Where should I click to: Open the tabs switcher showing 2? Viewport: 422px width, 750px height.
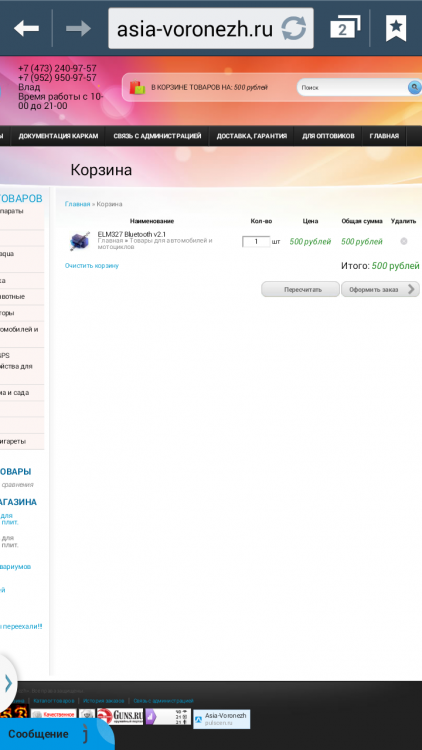pos(345,28)
